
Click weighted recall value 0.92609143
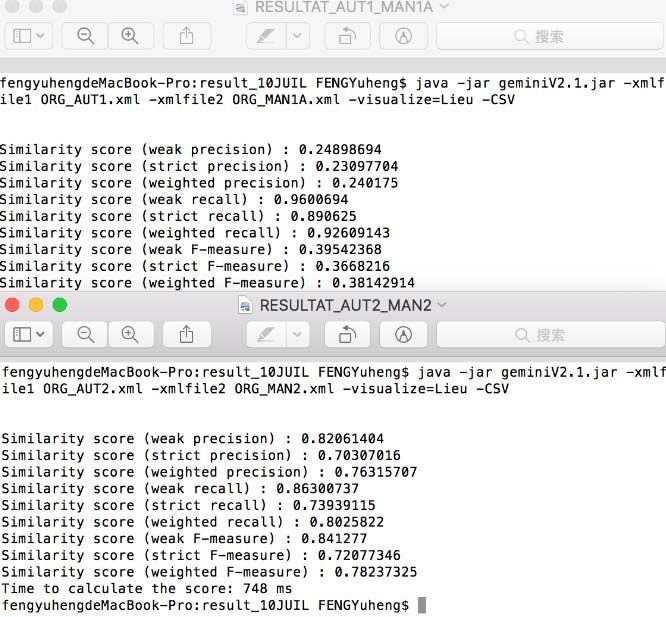tap(348, 233)
